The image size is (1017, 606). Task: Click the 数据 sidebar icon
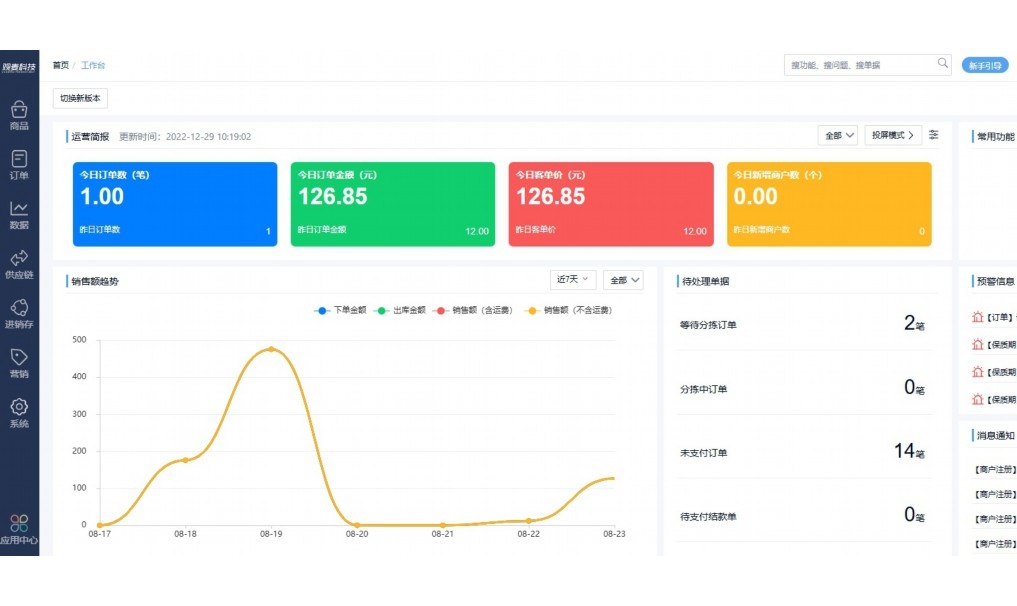(x=18, y=212)
